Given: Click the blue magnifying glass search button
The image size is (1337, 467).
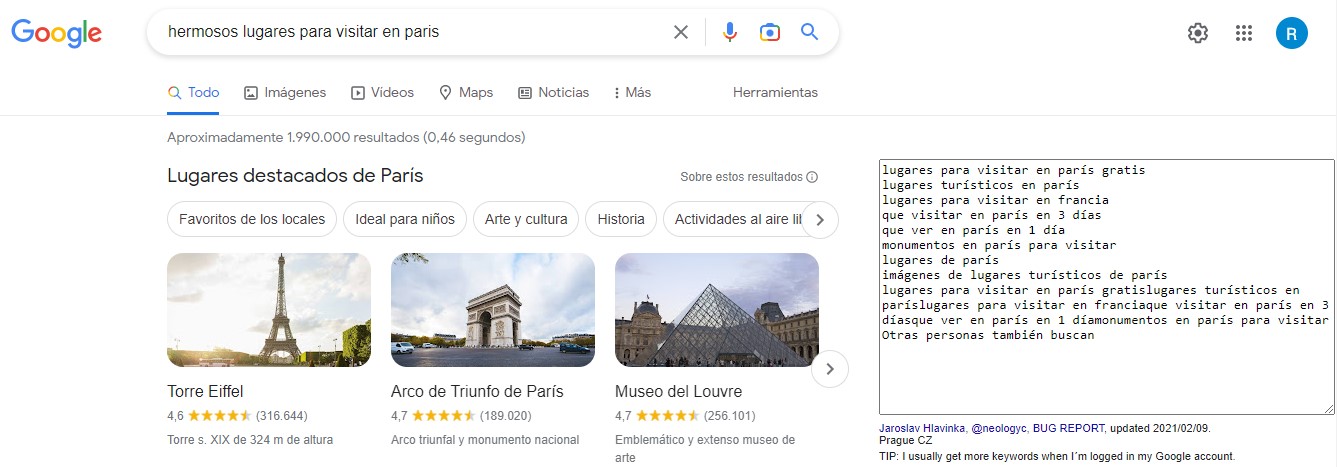Looking at the screenshot, I should pyautogui.click(x=810, y=32).
